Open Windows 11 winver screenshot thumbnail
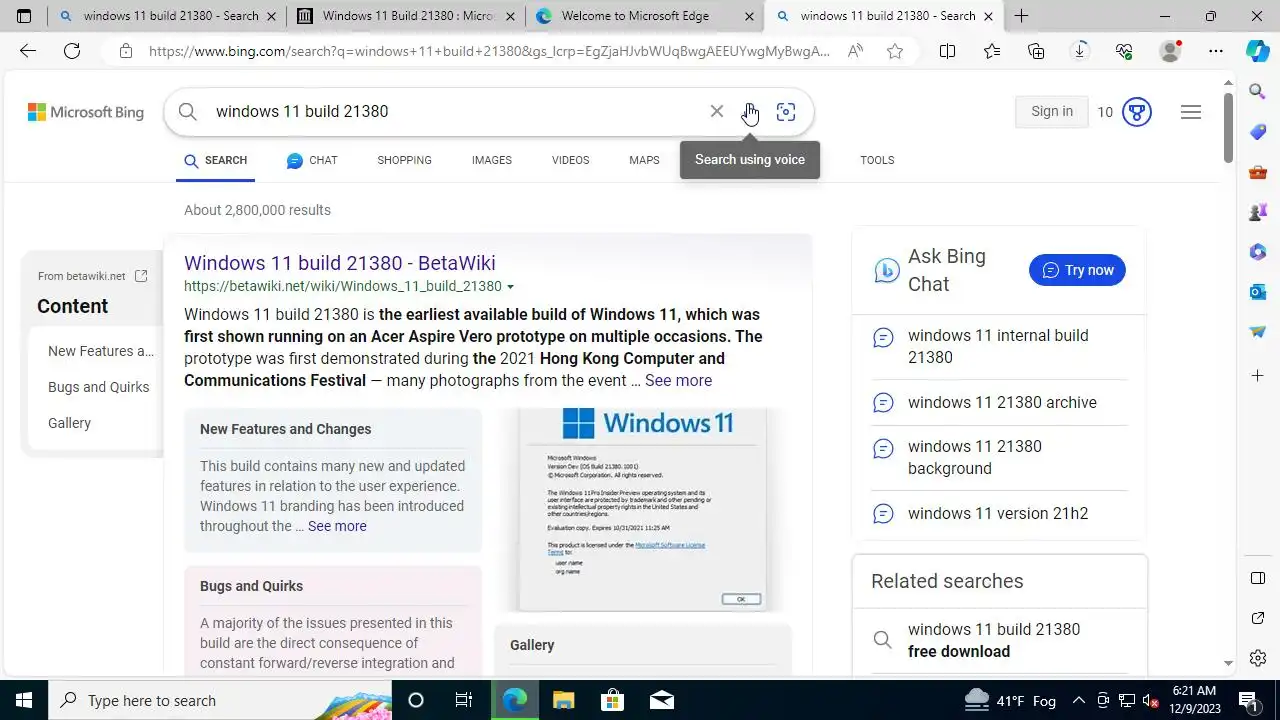Screen dimensions: 1280x720 click(642, 509)
